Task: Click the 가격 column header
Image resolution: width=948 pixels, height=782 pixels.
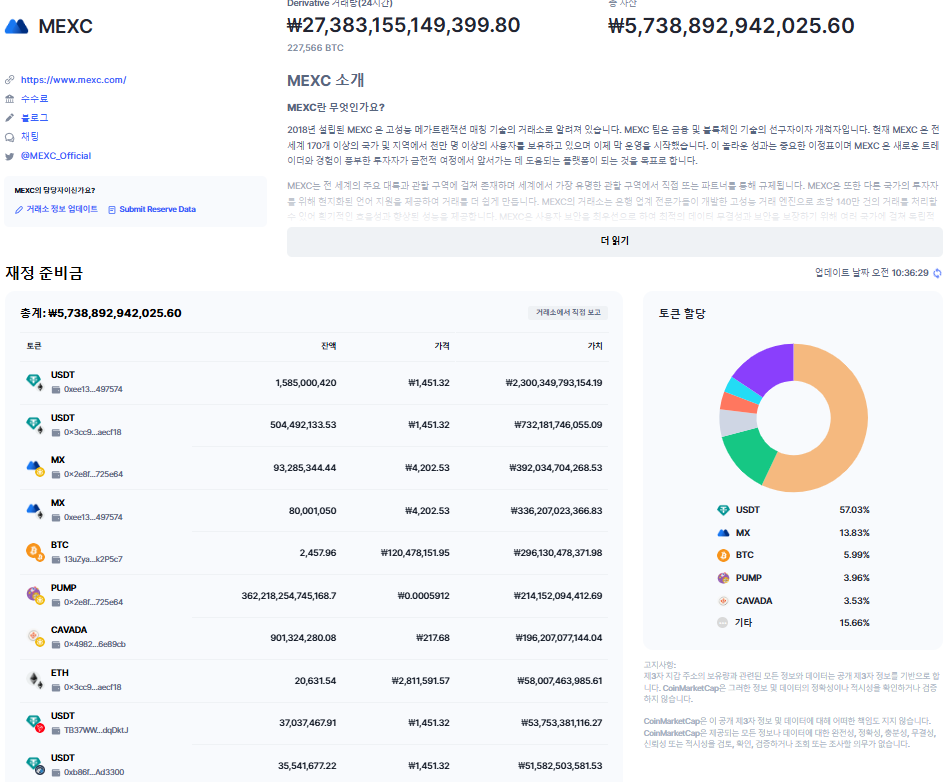Action: pos(442,346)
